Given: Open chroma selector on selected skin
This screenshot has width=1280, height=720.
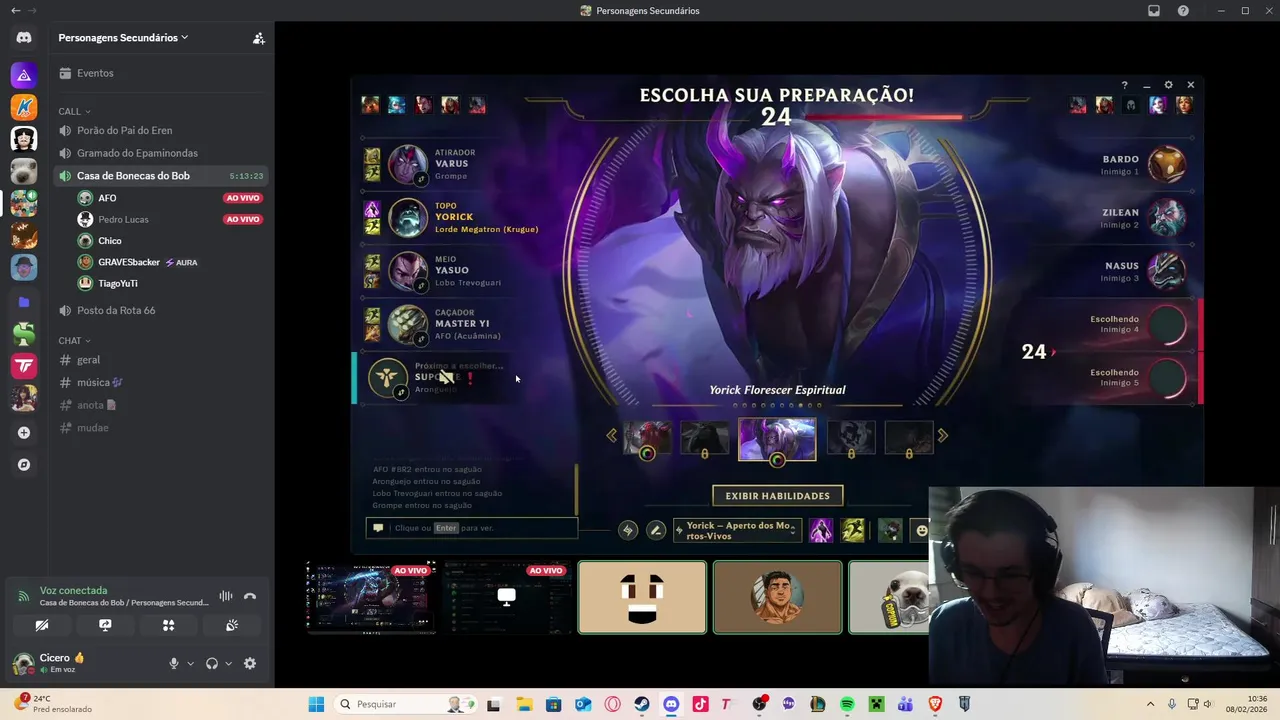Looking at the screenshot, I should click(777, 460).
